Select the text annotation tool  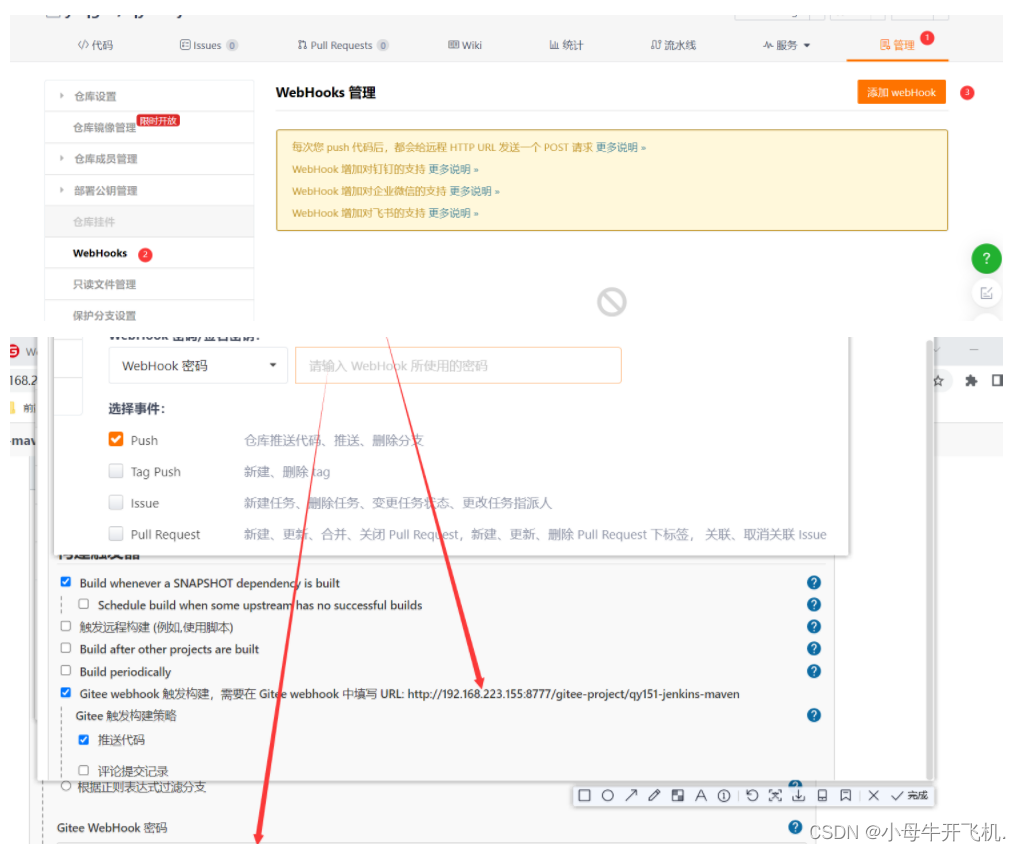[x=701, y=796]
